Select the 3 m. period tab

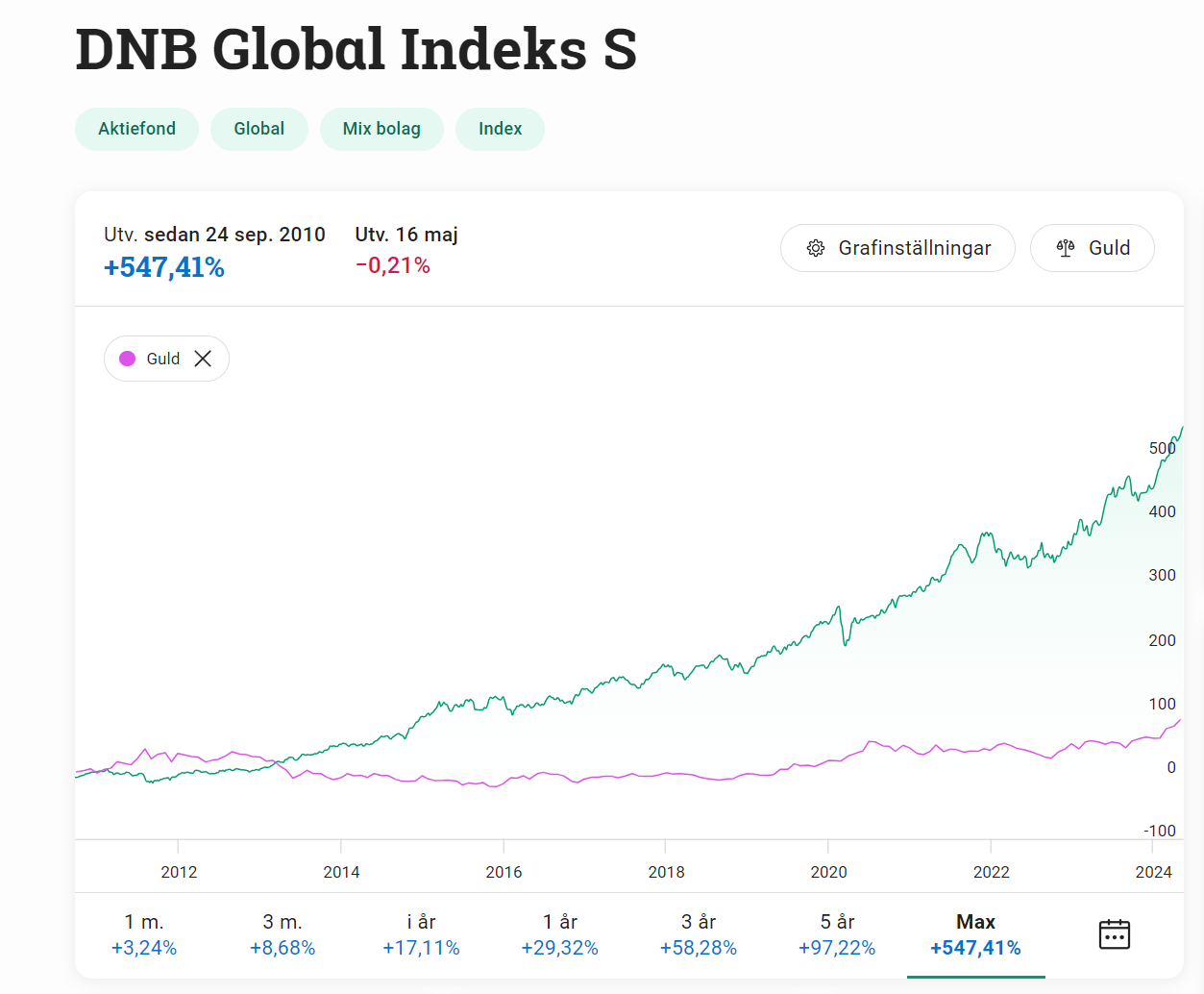283,934
